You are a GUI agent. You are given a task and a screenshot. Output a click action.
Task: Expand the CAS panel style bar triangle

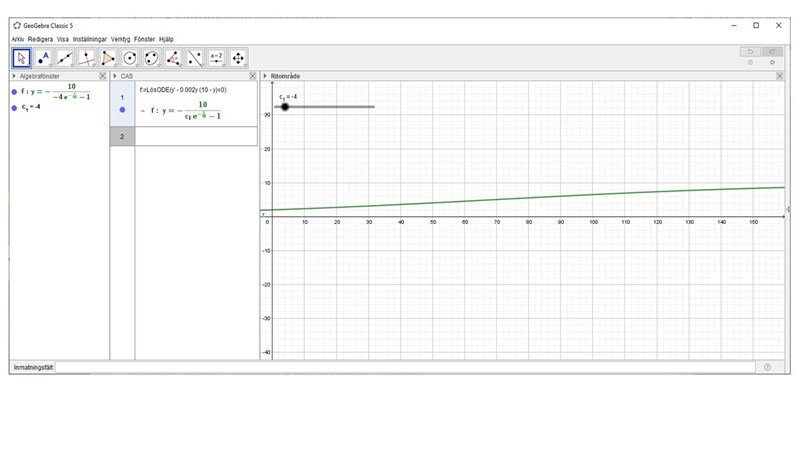pyautogui.click(x=115, y=76)
